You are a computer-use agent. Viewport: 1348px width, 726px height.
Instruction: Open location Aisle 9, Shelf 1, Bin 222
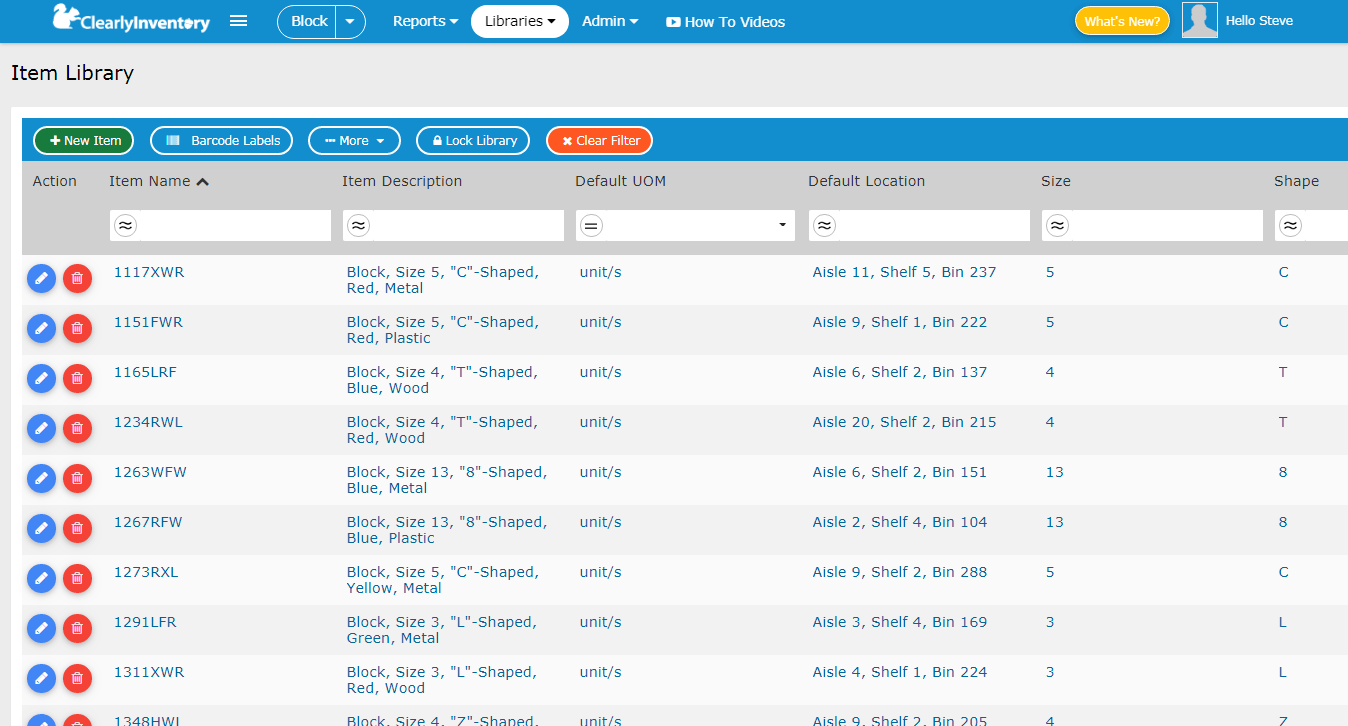tap(900, 321)
